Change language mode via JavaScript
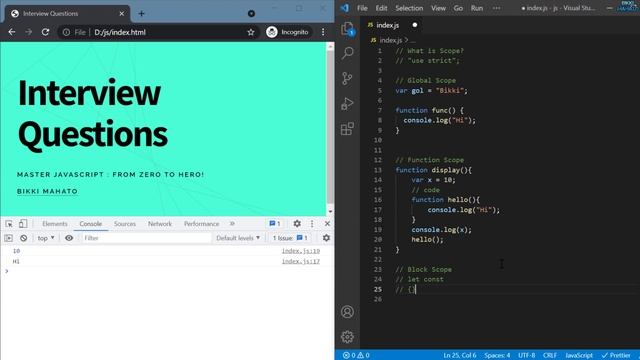 pyautogui.click(x=579, y=355)
